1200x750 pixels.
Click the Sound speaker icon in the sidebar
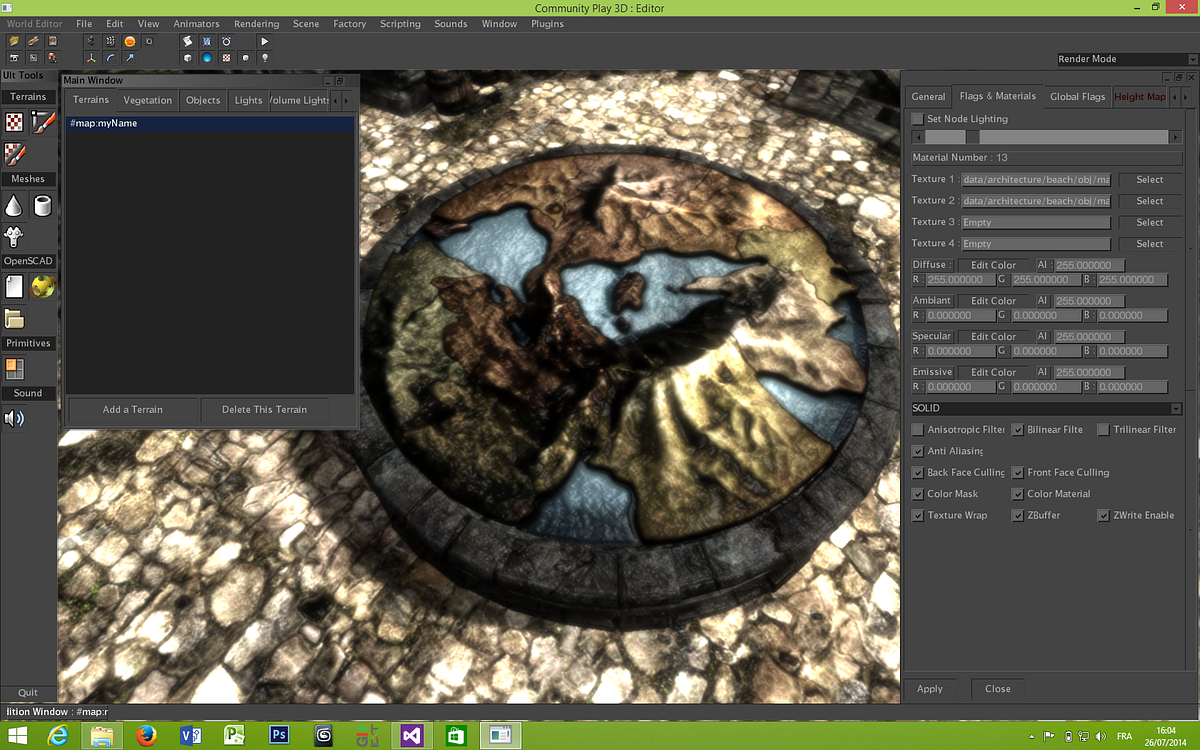click(x=13, y=418)
